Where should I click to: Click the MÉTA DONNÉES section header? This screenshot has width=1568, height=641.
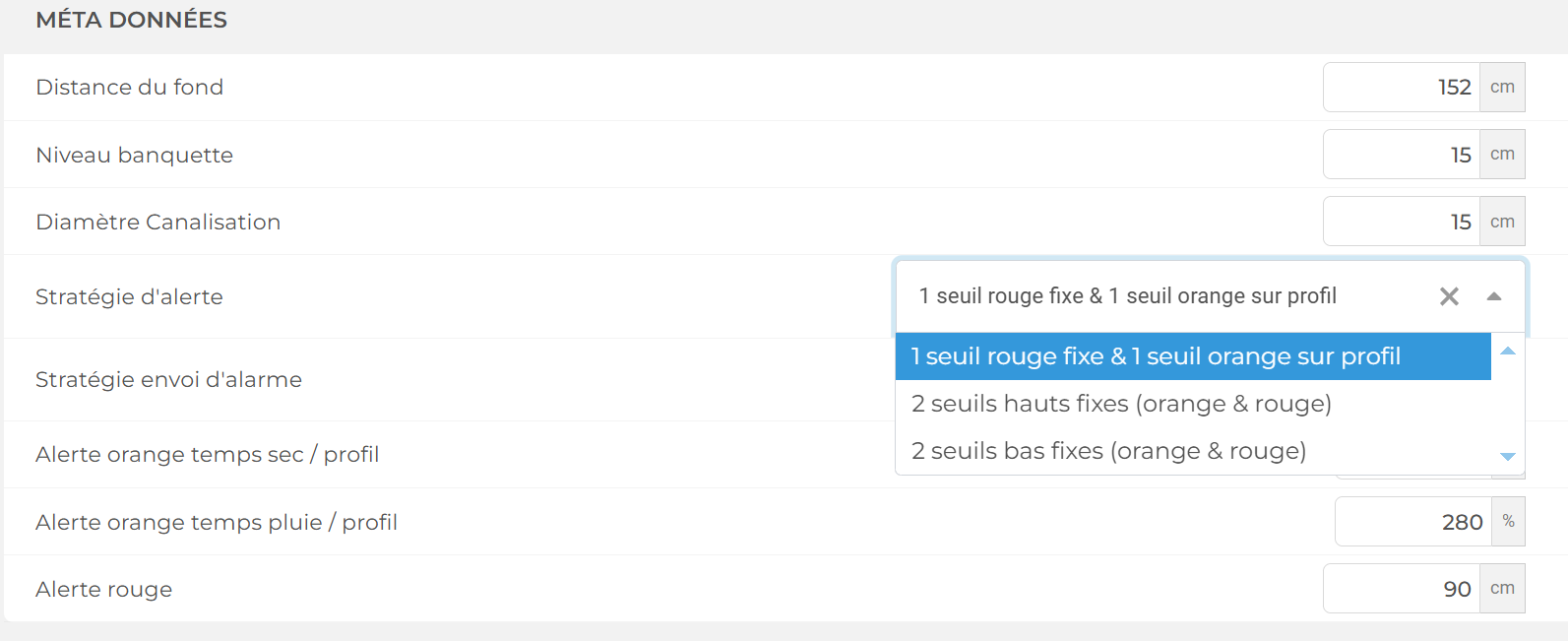tap(131, 20)
